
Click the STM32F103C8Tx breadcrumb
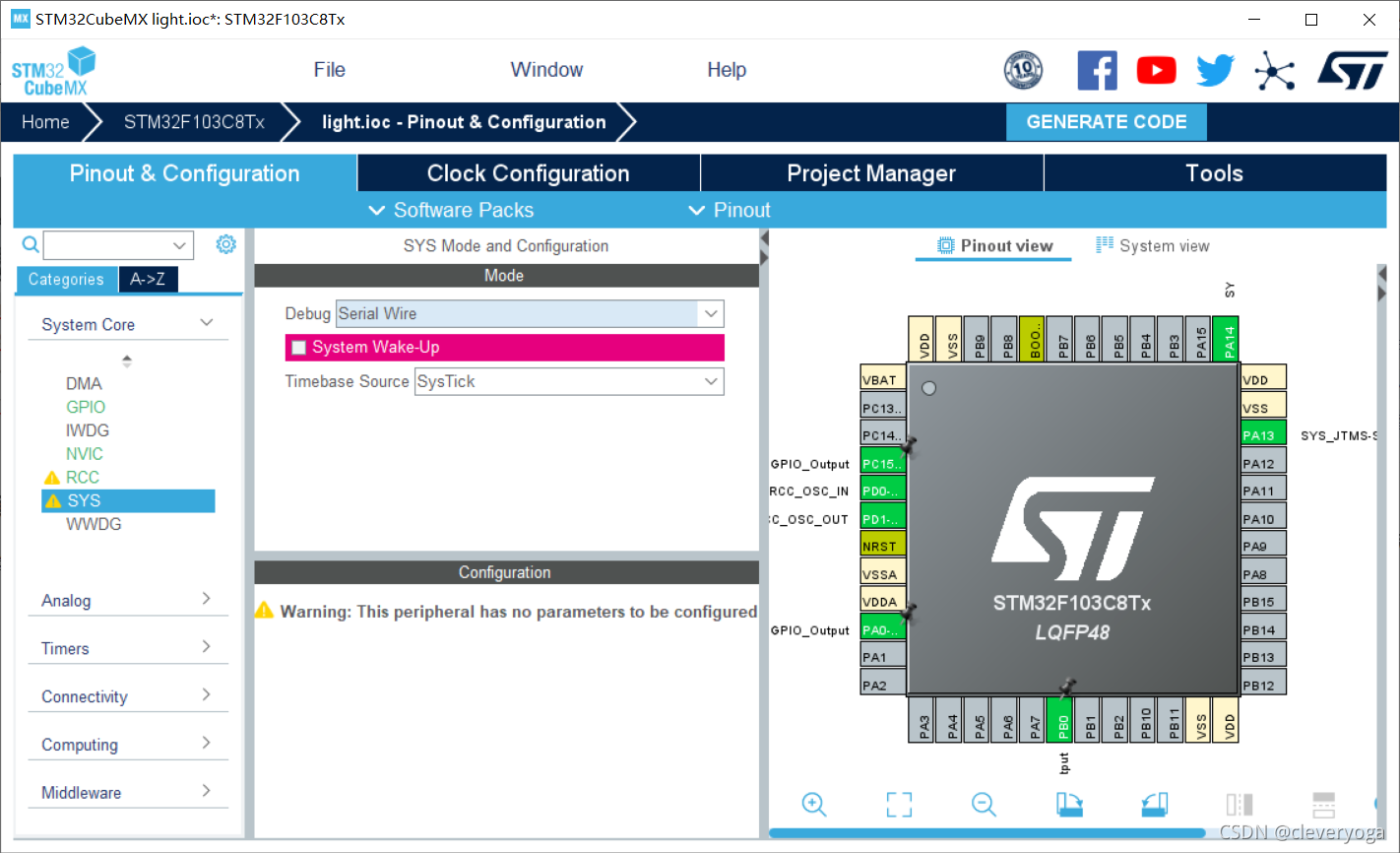point(194,122)
